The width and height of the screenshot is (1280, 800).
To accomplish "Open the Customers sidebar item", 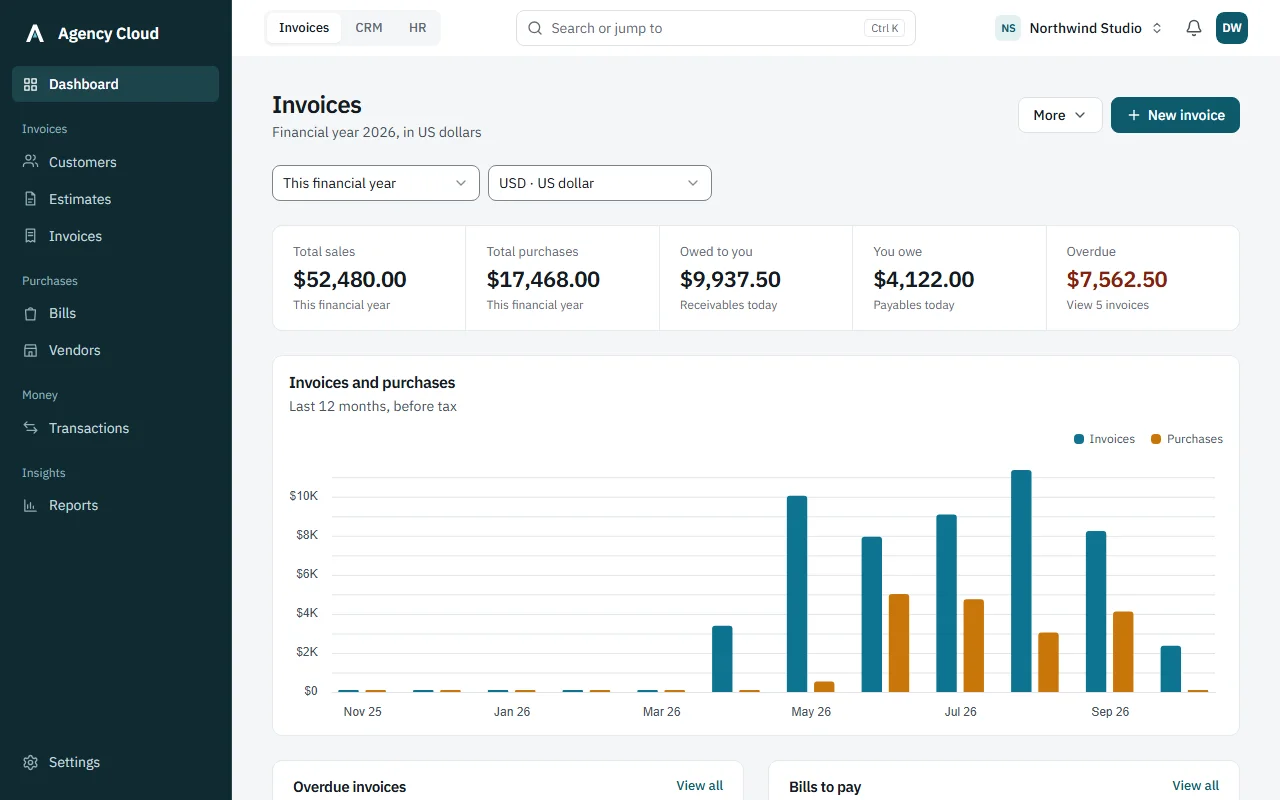I will 116,162.
